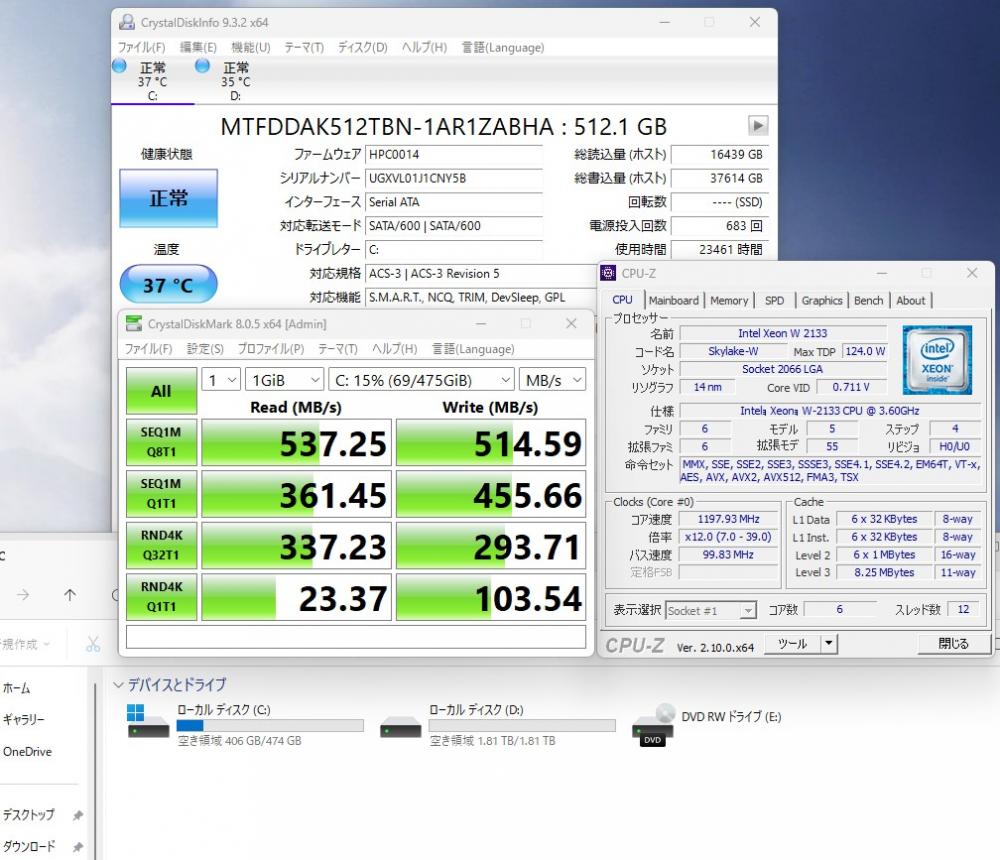1000x860 pixels.
Task: Click the ツール button in CPU-Z
Action: tap(792, 643)
